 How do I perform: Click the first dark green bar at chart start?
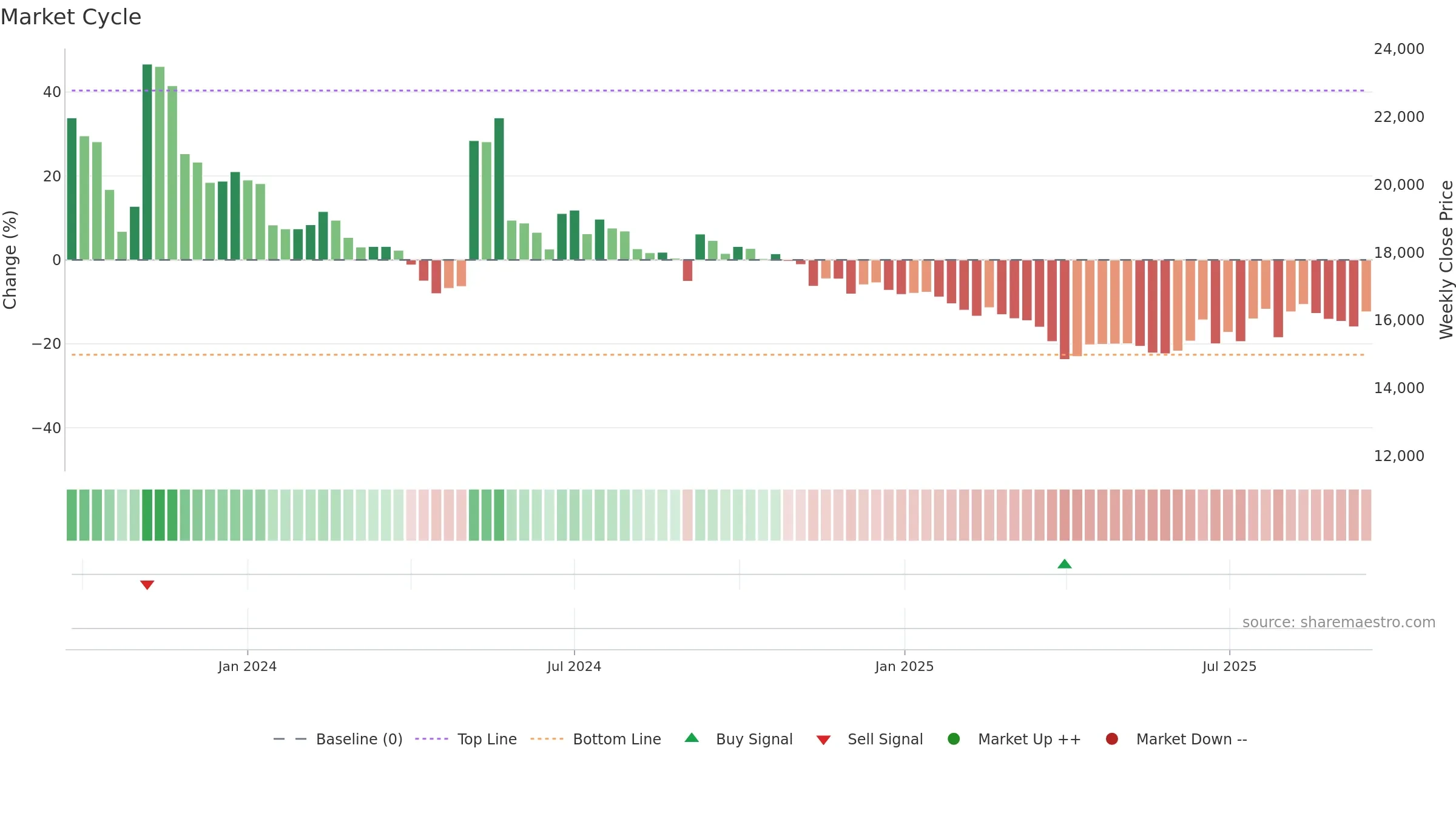point(72,189)
